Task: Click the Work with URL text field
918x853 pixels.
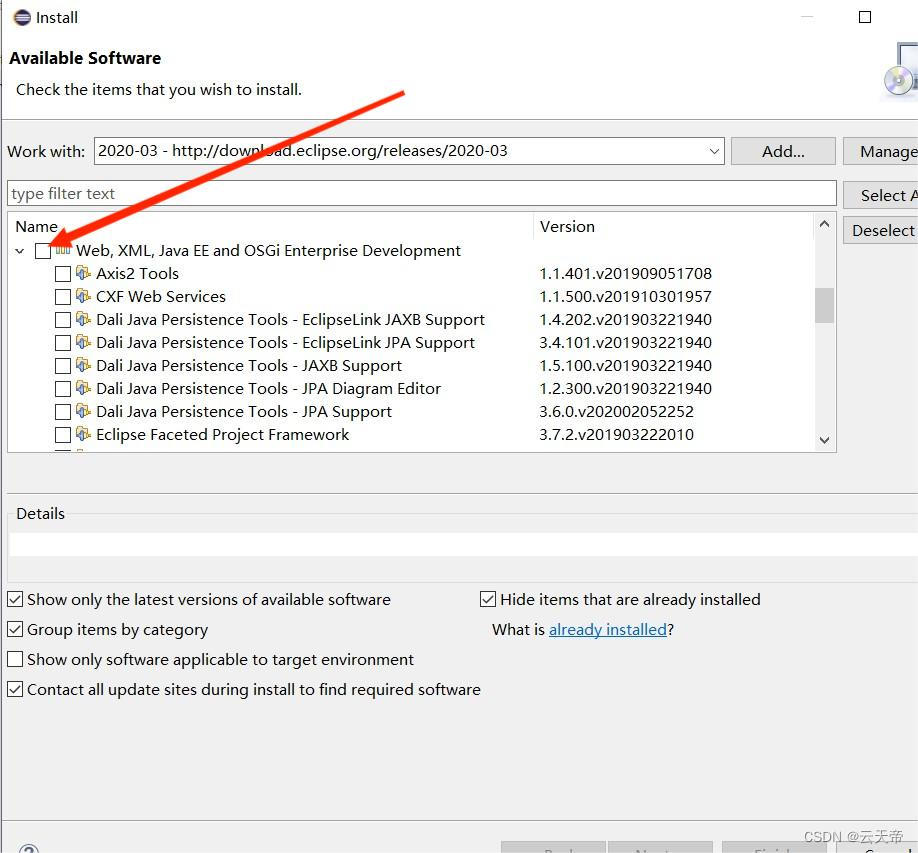Action: (400, 151)
